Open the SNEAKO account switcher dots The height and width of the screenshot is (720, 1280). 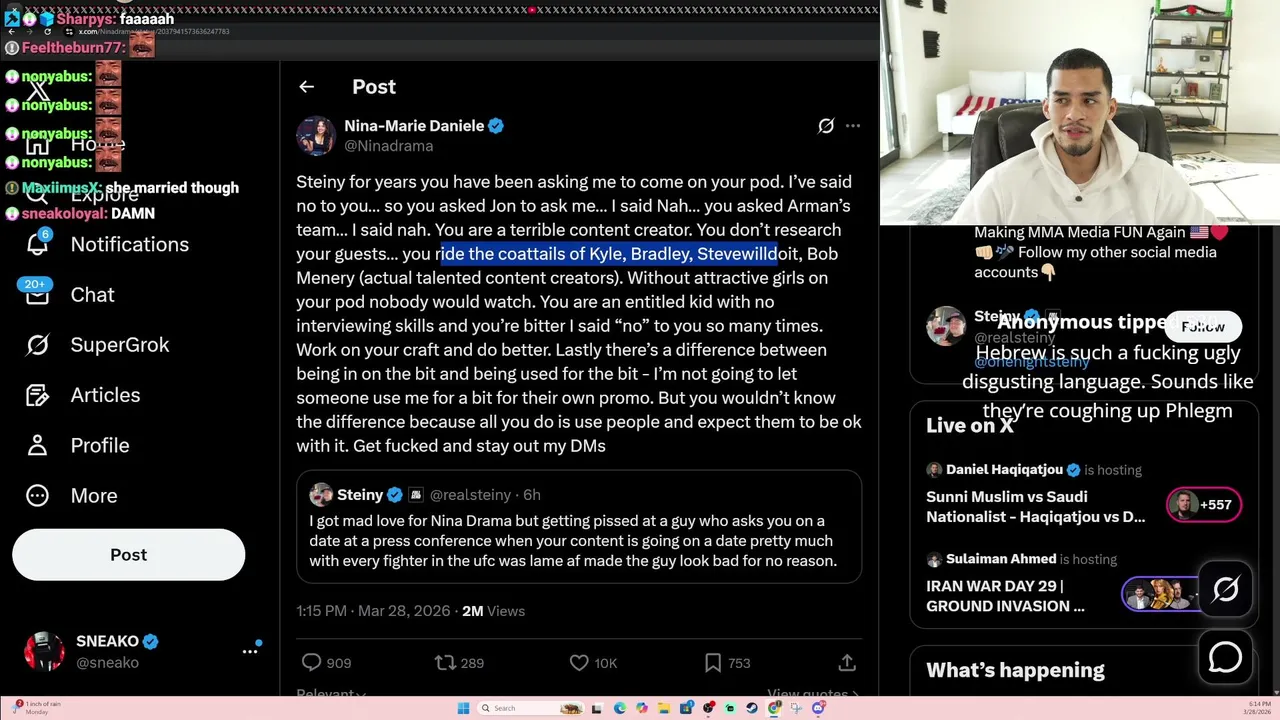pos(250,651)
